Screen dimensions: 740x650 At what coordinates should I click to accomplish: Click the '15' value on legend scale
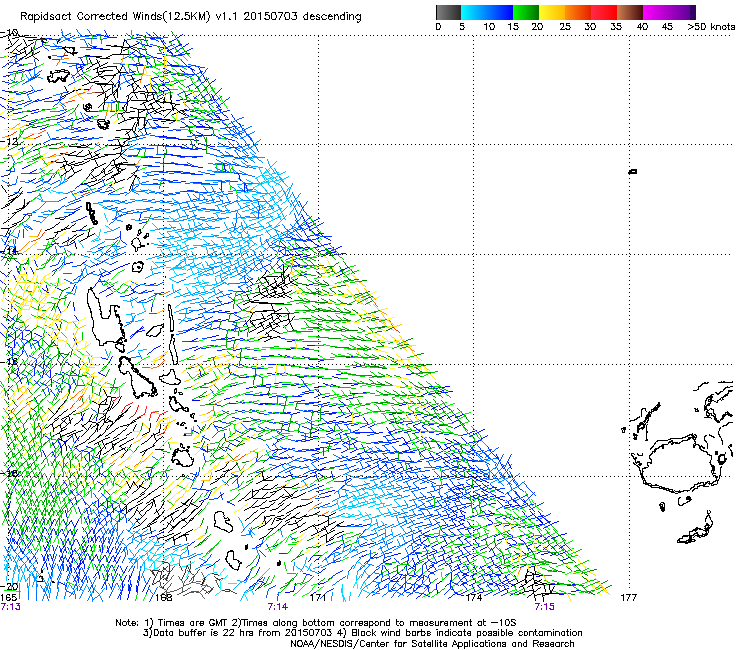pos(513,27)
